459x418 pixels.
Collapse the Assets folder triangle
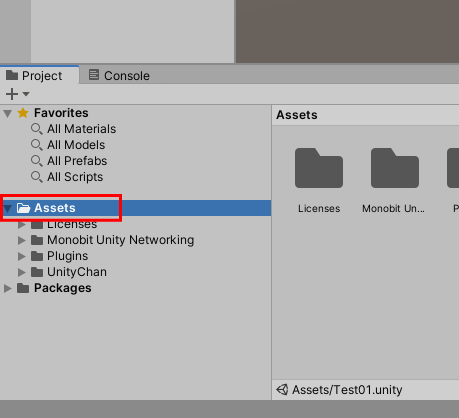8,209
